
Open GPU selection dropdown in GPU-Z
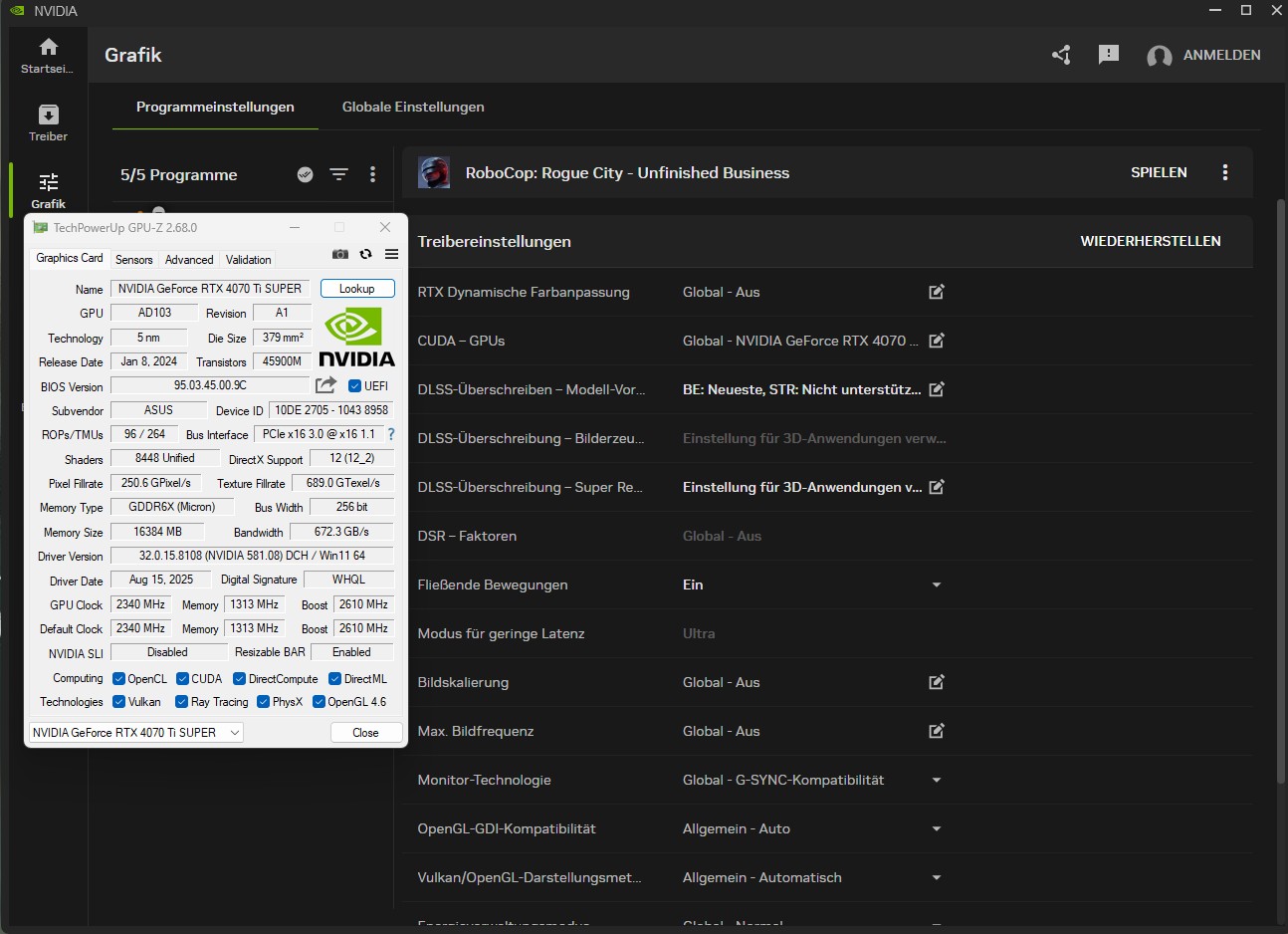tap(136, 732)
